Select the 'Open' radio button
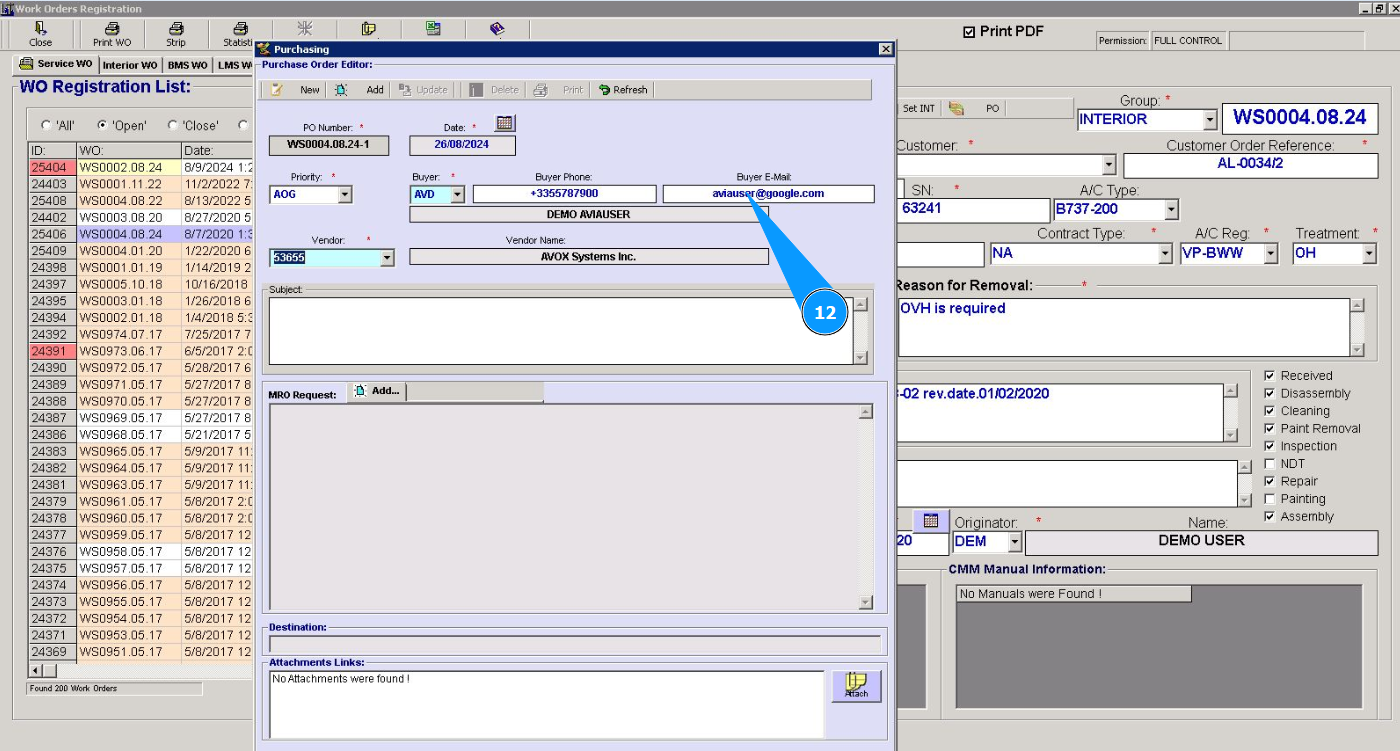 pos(102,126)
